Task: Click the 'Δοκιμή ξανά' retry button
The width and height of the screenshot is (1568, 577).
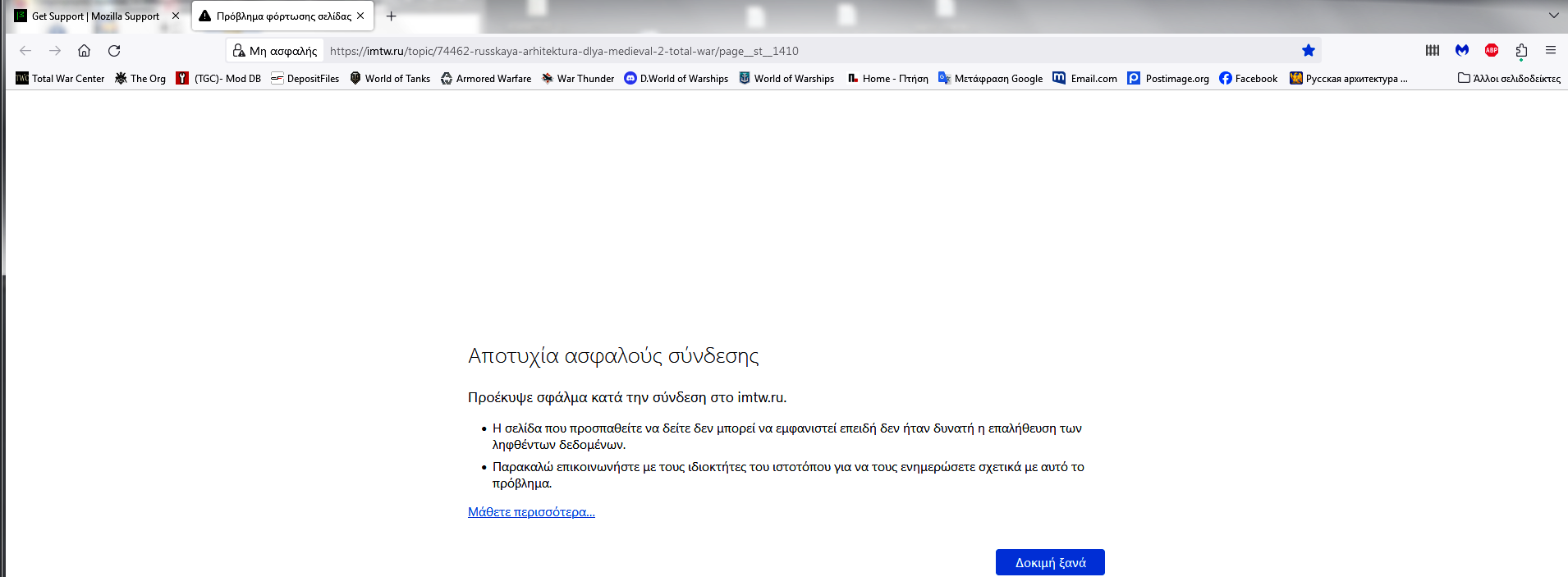Action: click(x=1050, y=562)
